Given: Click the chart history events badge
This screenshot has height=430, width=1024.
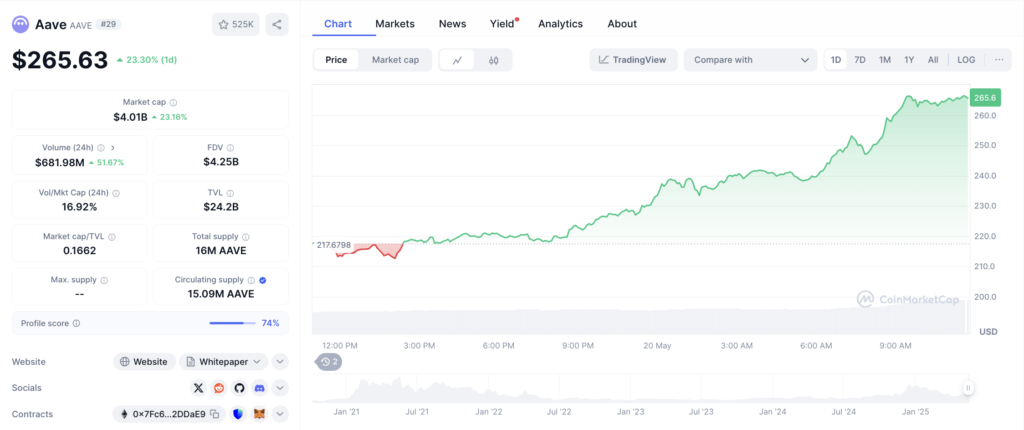Looking at the screenshot, I should (329, 361).
